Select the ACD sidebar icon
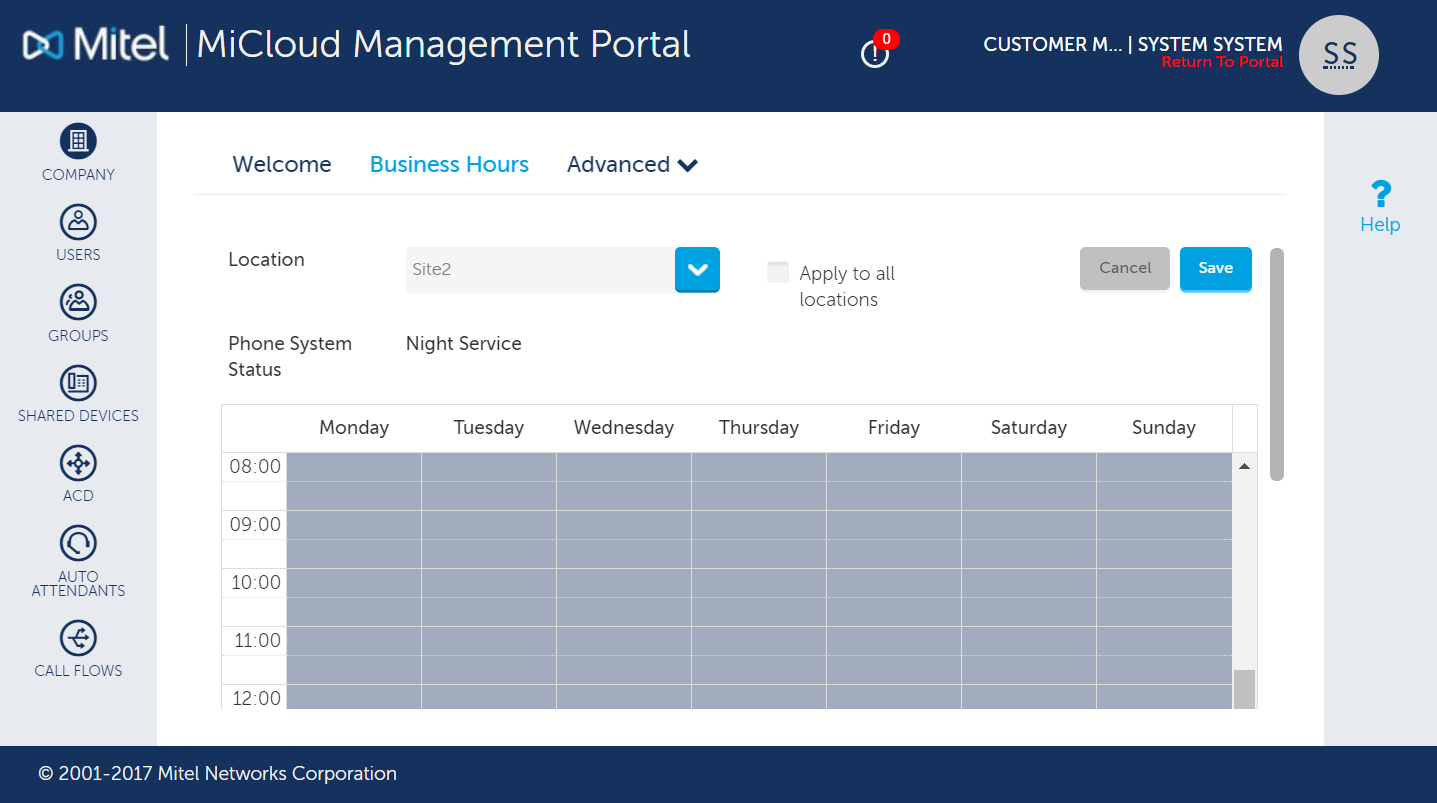The image size is (1437, 803). pyautogui.click(x=78, y=463)
